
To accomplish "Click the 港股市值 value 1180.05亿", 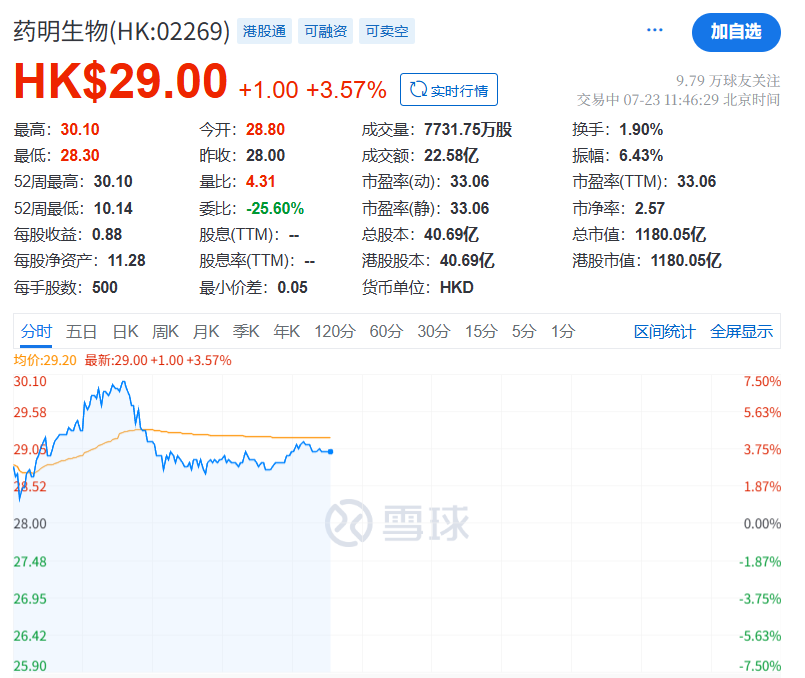I will tap(686, 261).
